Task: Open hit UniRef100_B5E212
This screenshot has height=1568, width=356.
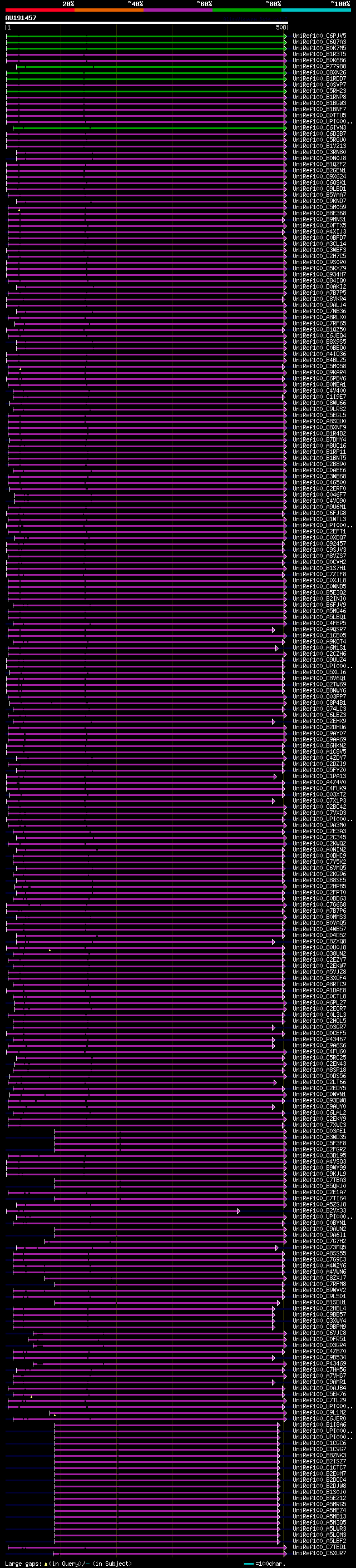Action: tap(319, 1498)
